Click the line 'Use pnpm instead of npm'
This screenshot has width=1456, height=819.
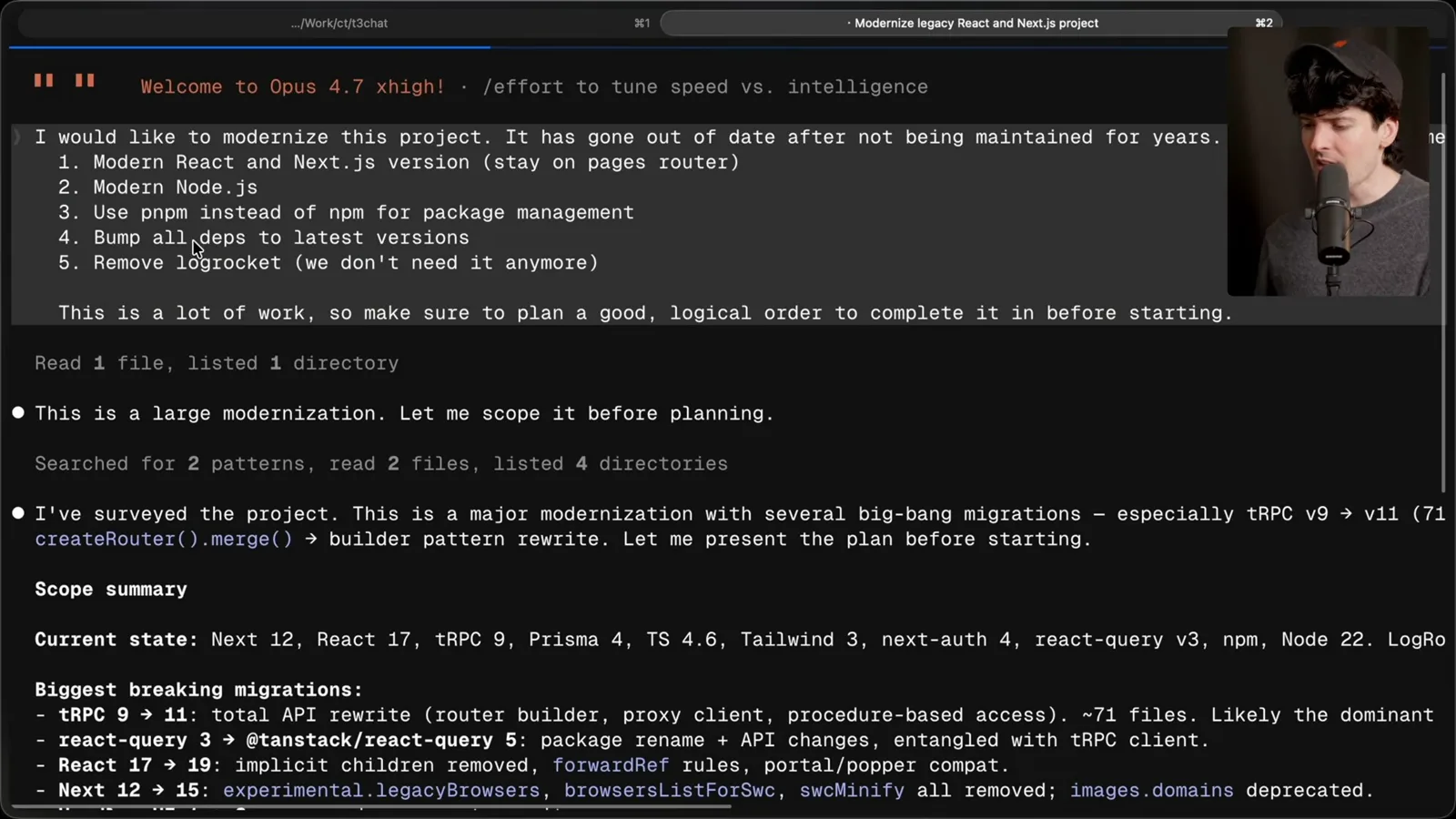click(x=346, y=212)
